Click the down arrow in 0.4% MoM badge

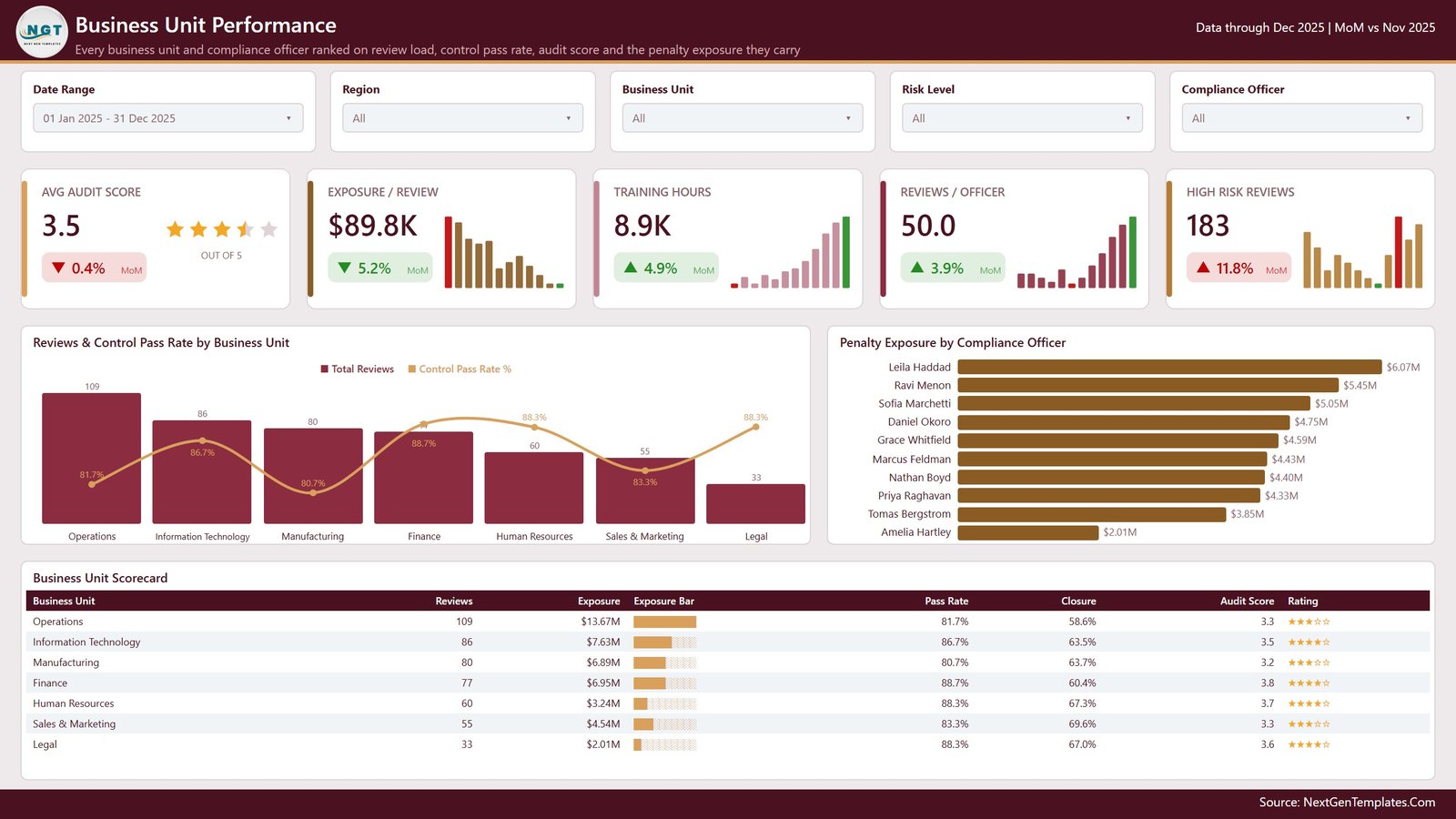coord(58,268)
